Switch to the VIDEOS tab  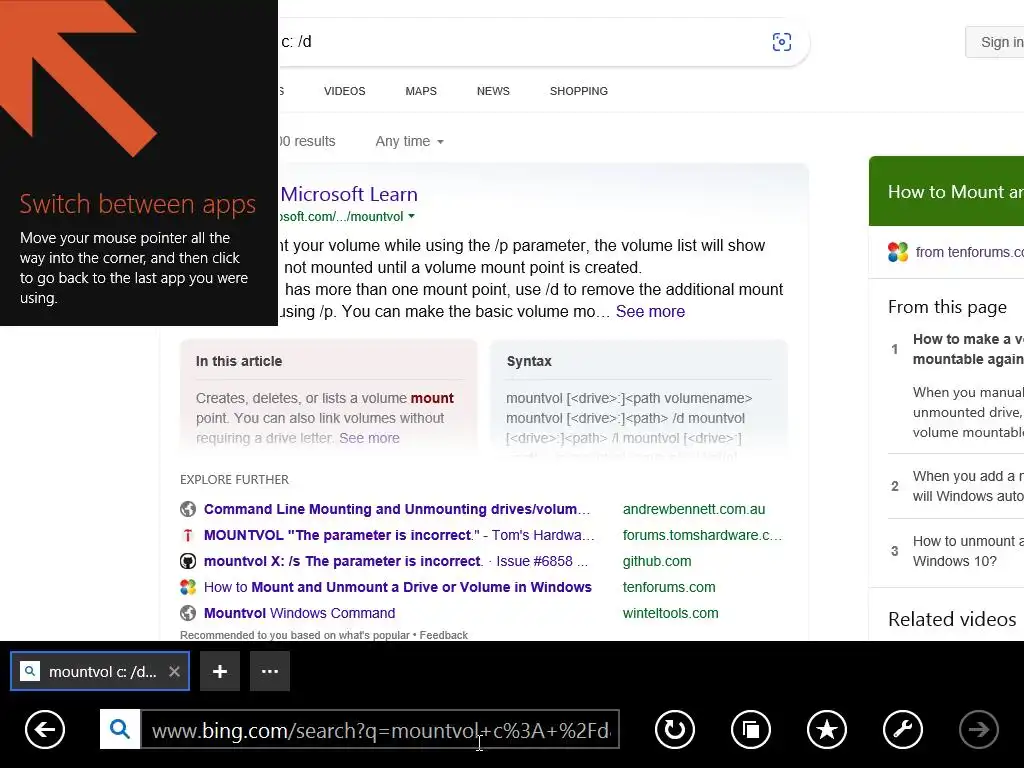point(345,91)
